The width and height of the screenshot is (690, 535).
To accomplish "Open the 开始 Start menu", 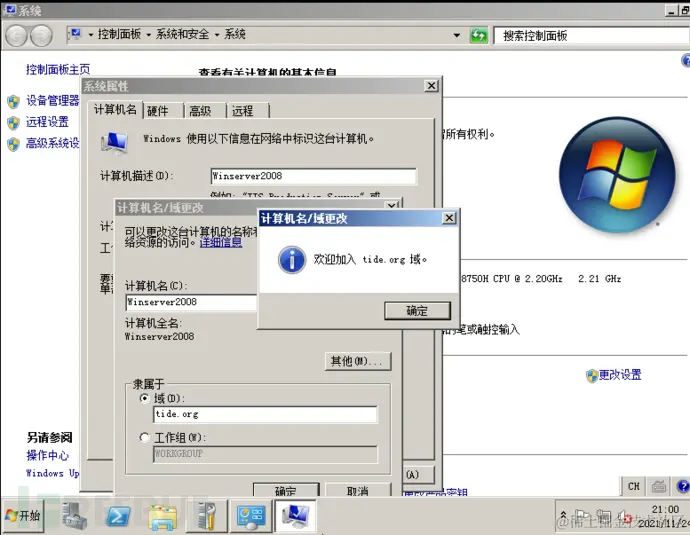I will click(x=23, y=516).
